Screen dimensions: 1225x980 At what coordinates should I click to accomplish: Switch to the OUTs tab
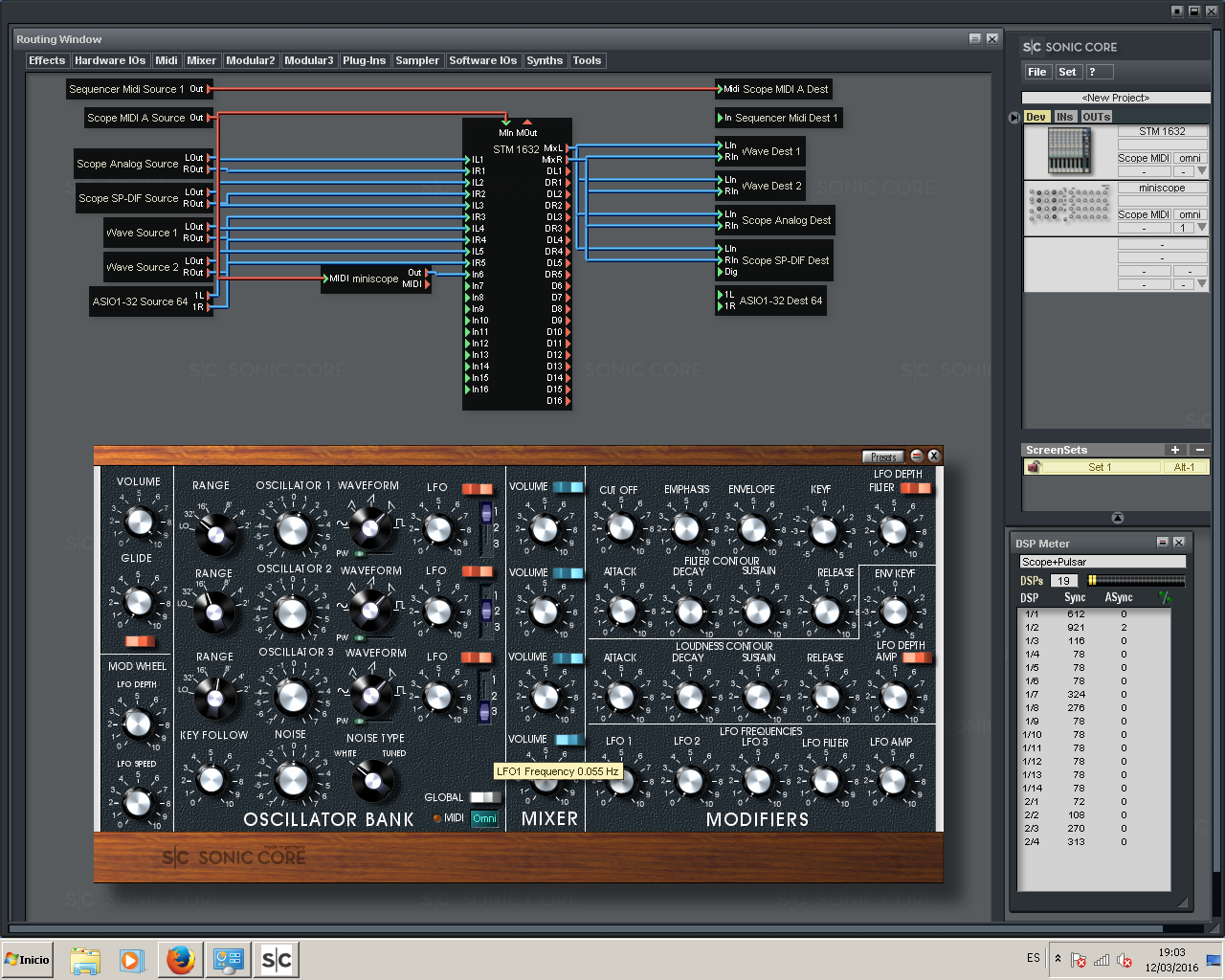(x=1097, y=117)
